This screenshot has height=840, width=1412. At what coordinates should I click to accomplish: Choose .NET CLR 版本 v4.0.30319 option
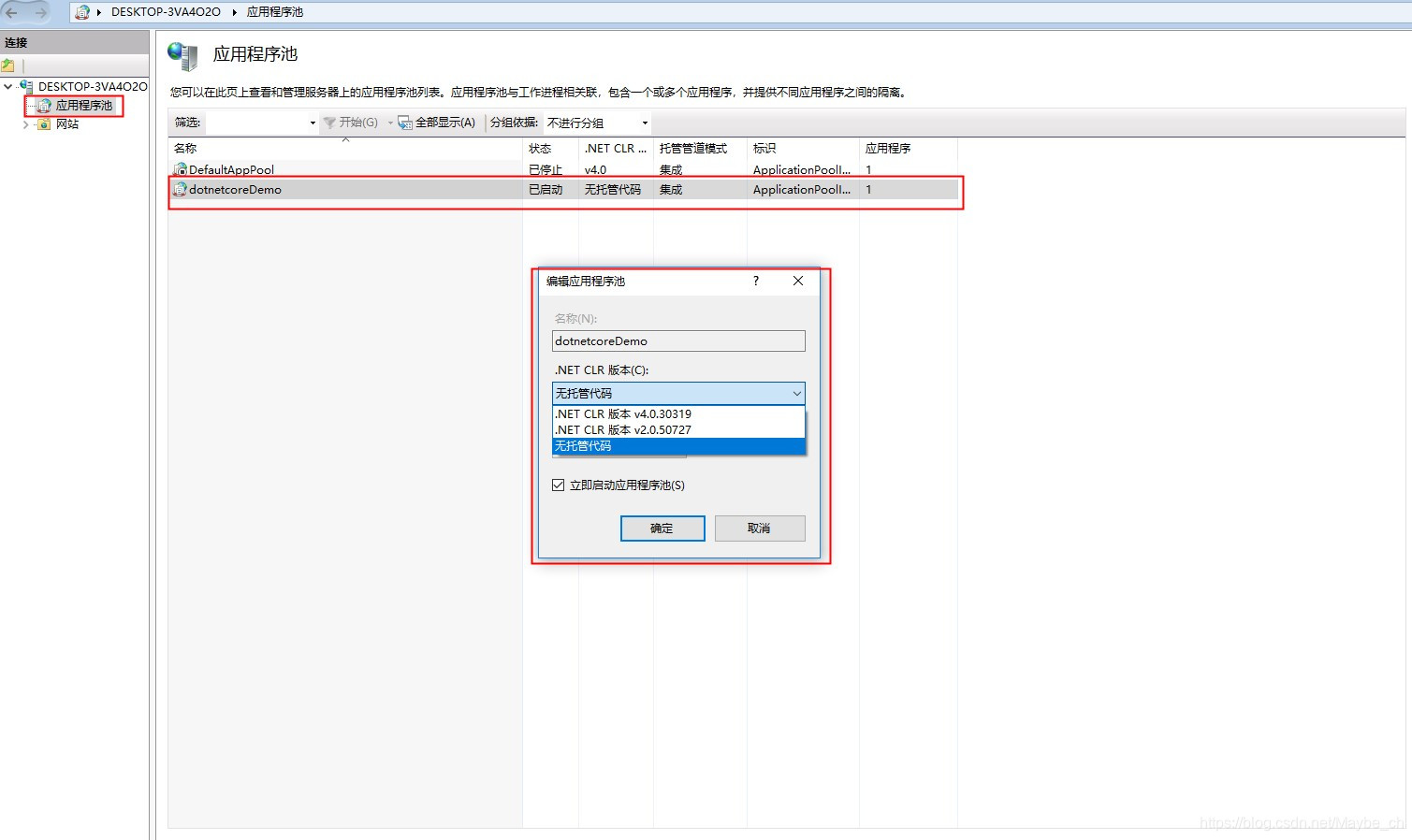pyautogui.click(x=678, y=413)
